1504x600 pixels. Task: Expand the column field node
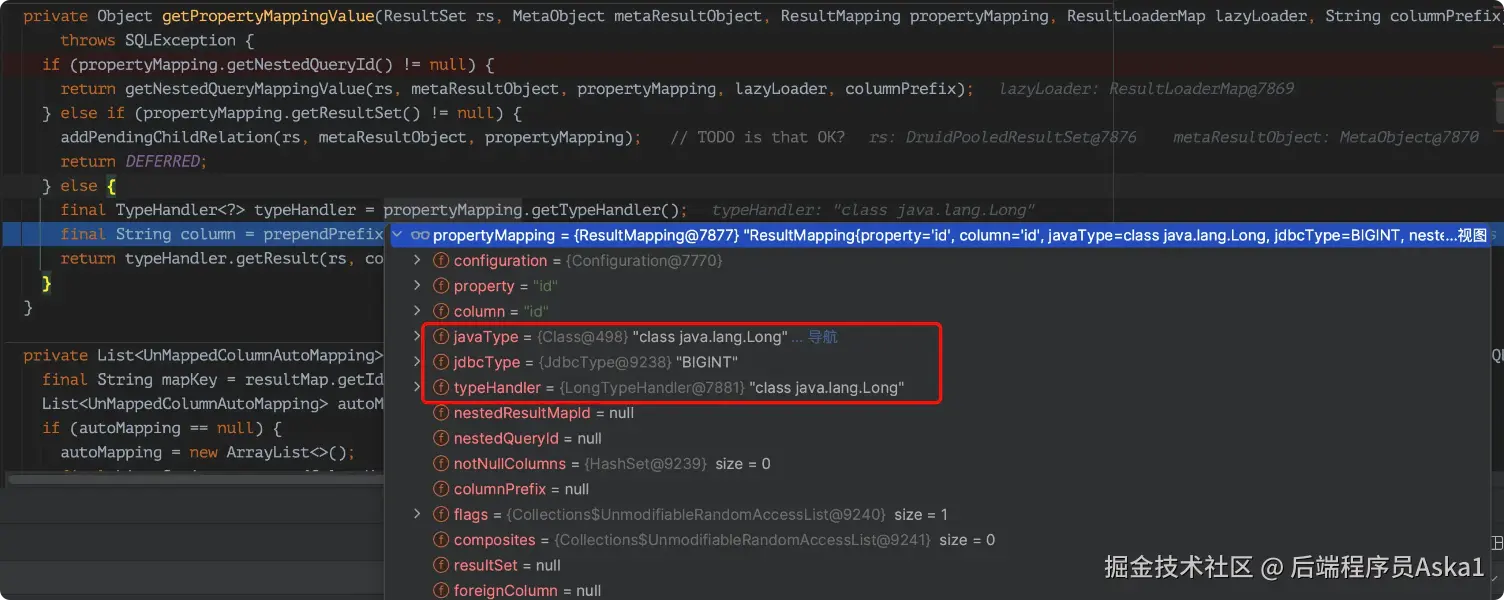pos(418,312)
